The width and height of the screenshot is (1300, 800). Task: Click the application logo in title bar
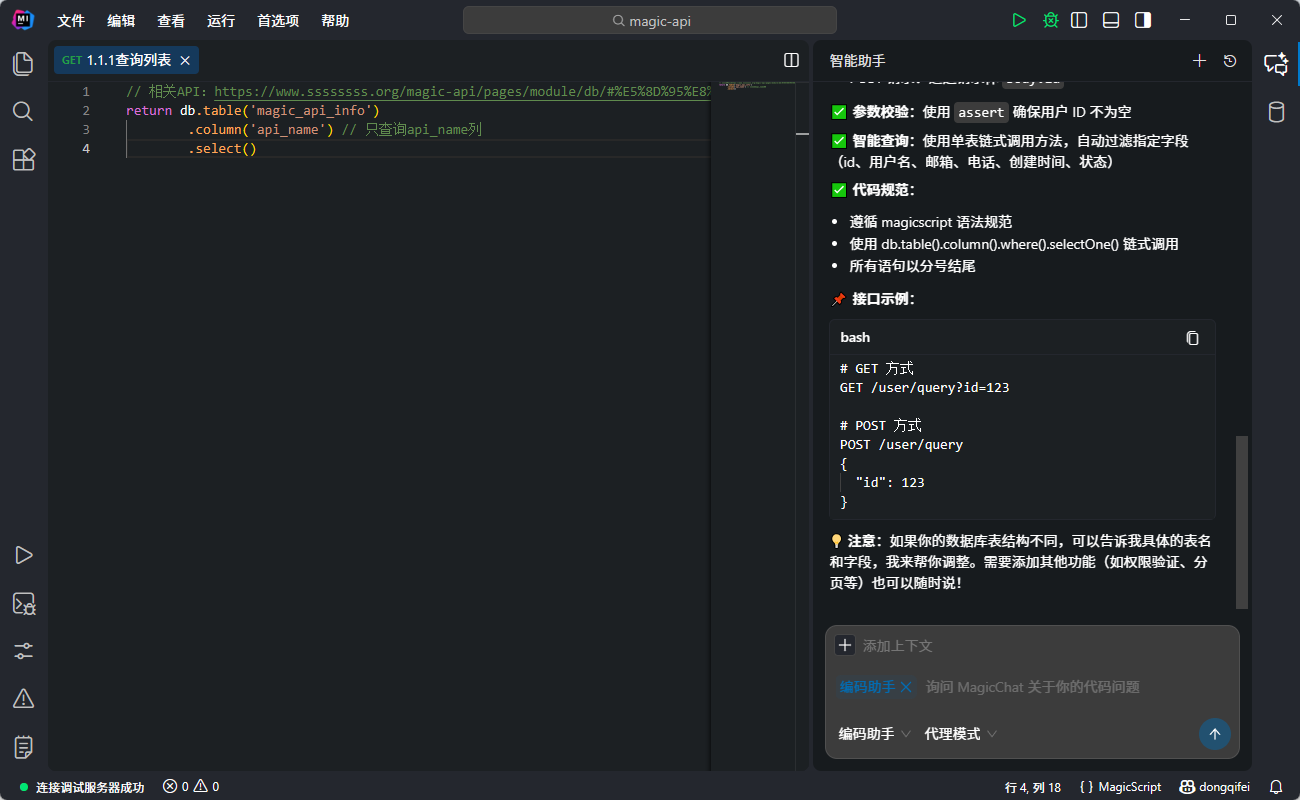click(22, 20)
